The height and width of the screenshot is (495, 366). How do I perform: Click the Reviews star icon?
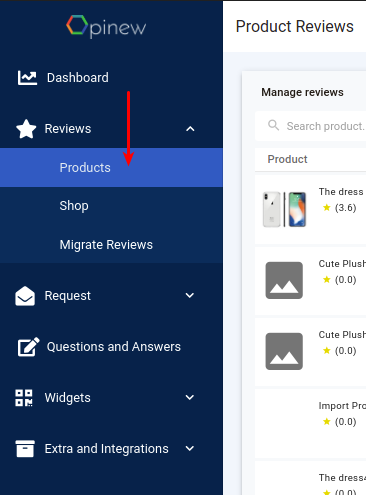(26, 129)
